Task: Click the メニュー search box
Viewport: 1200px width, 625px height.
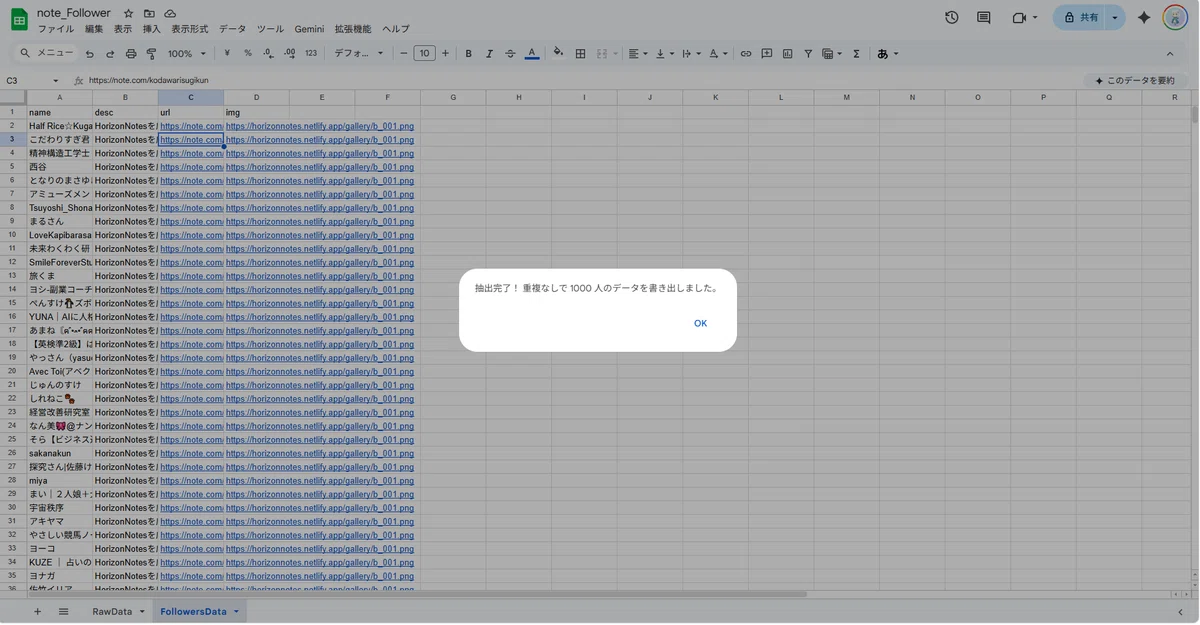Action: point(46,53)
